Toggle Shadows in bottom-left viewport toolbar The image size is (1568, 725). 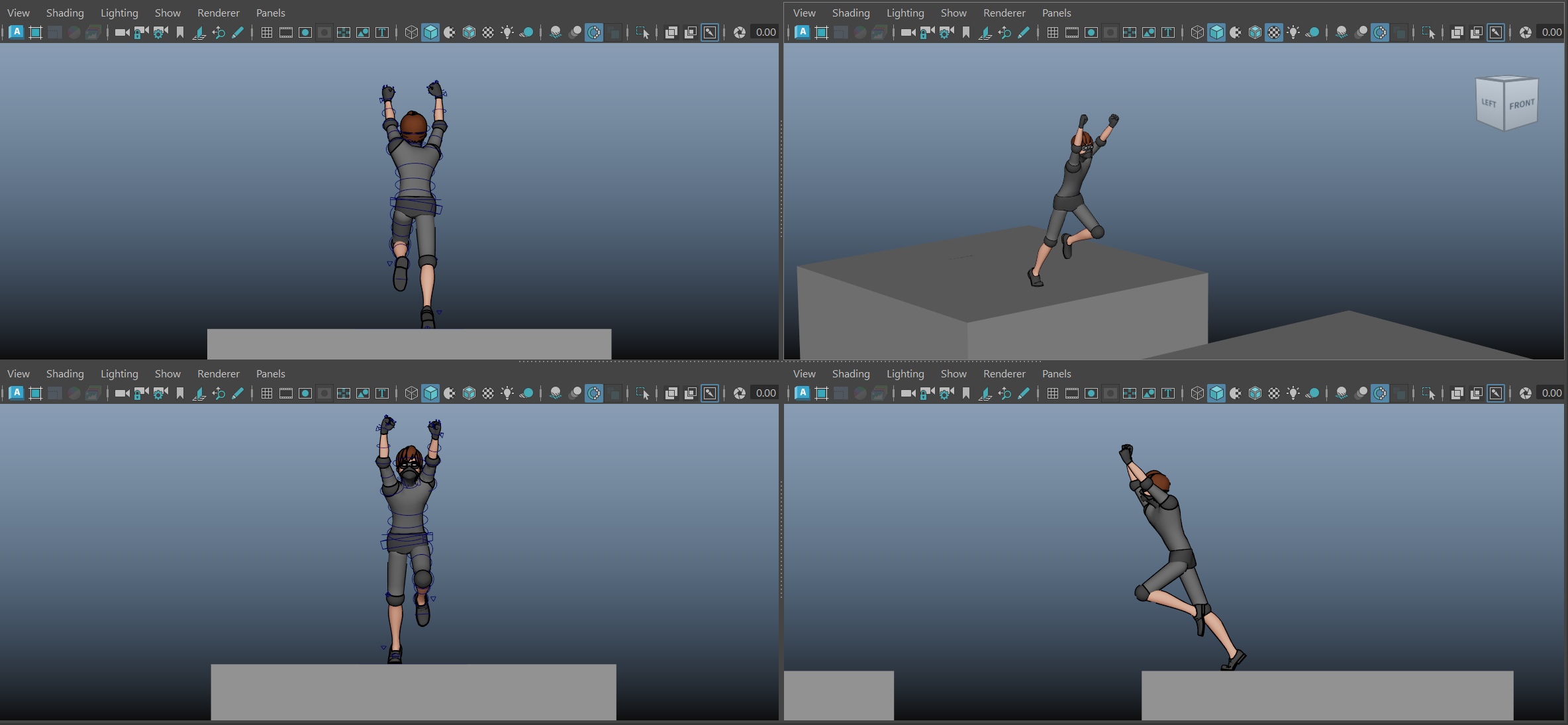pos(526,393)
